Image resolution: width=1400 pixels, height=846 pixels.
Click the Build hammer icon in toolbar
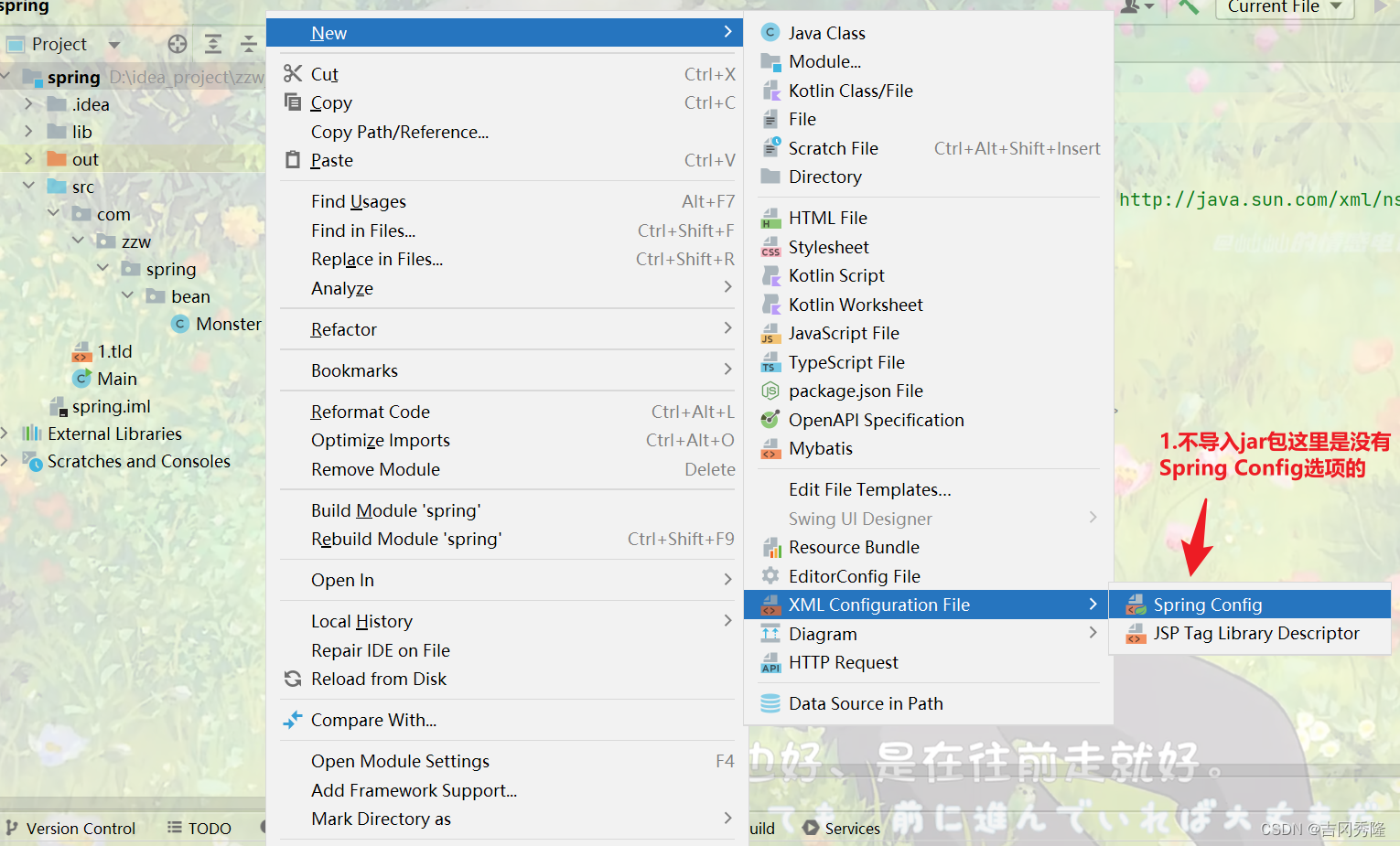(x=1189, y=6)
